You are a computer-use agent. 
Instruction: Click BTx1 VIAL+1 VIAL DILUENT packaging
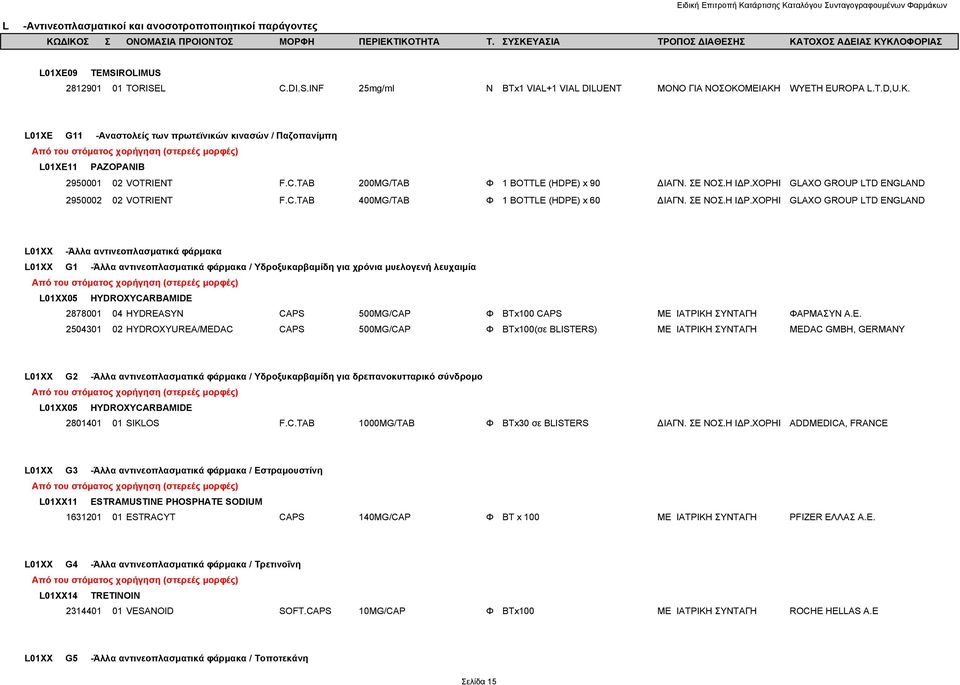coord(561,88)
